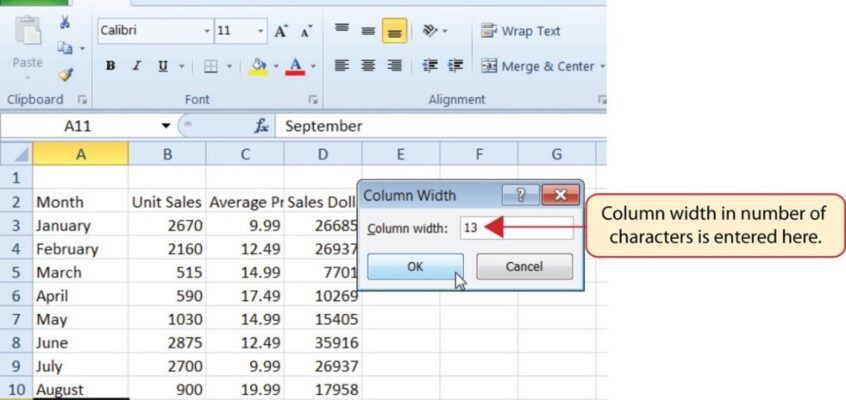Screen dimensions: 846x400
Task: Decrease font size with Shrink Font
Action: click(x=307, y=31)
